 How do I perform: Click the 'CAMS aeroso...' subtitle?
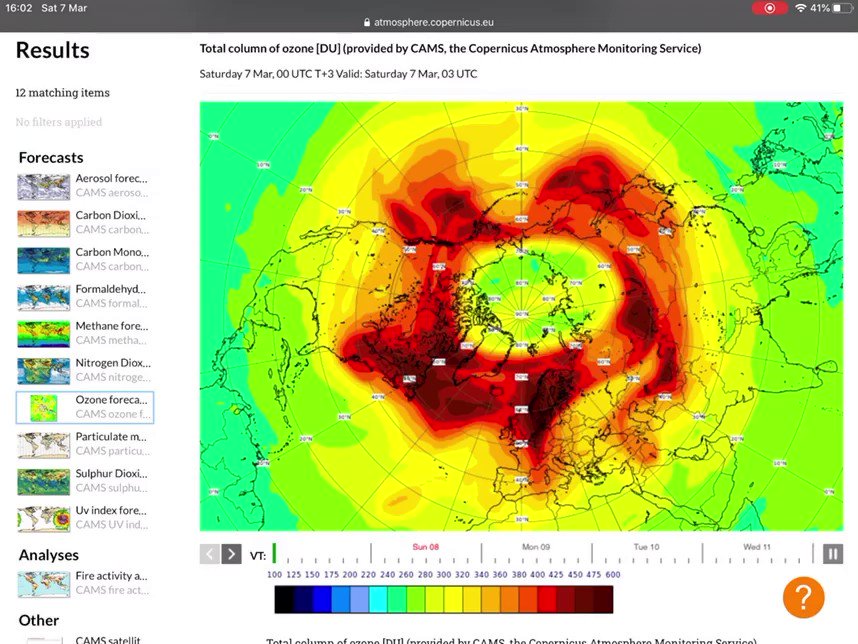[x=112, y=193]
